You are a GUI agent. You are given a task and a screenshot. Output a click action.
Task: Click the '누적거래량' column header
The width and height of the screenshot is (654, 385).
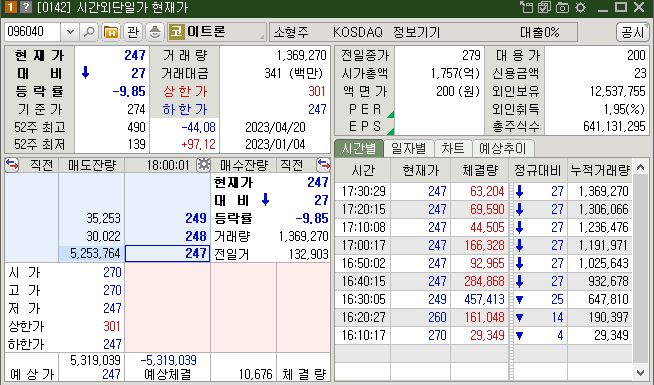[600, 170]
